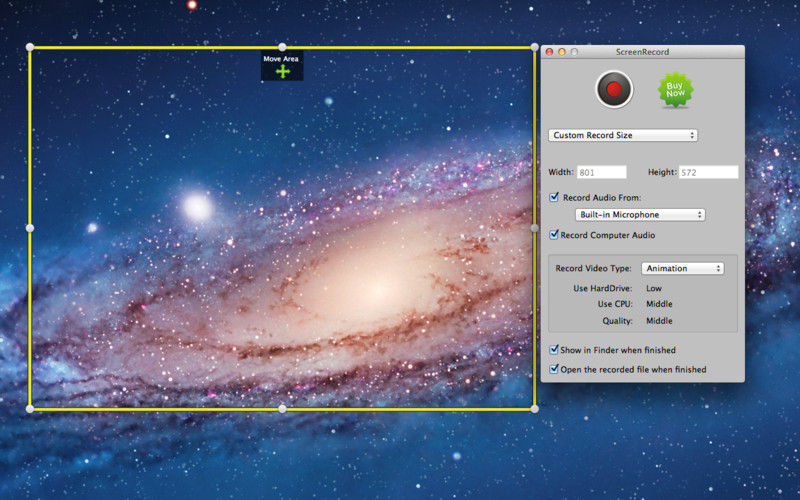Image resolution: width=800 pixels, height=500 pixels.
Task: Open the Custom Record Size dropdown
Action: pos(623,135)
